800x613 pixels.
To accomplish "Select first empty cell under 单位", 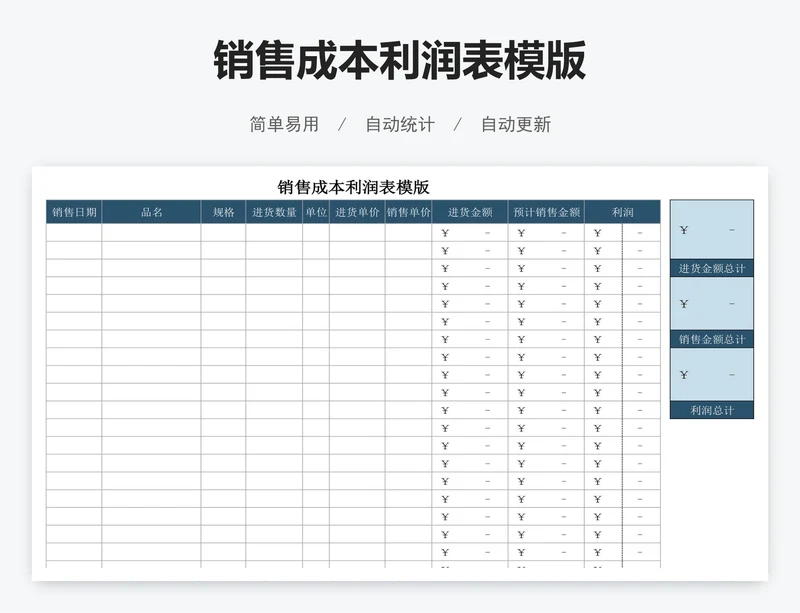I will [x=316, y=233].
